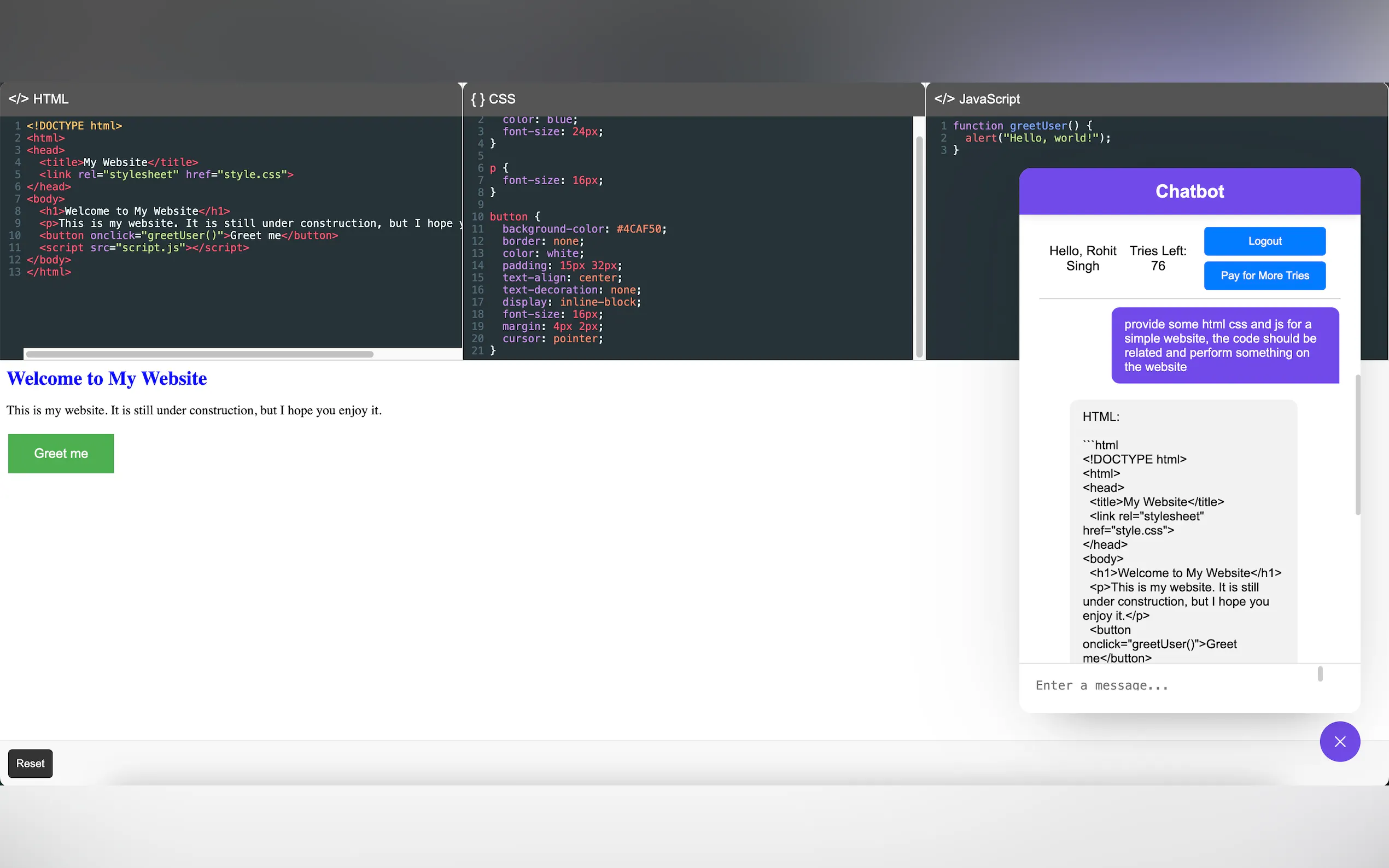The image size is (1389, 868).
Task: Close the chatbot with purple X button
Action: pyautogui.click(x=1339, y=742)
